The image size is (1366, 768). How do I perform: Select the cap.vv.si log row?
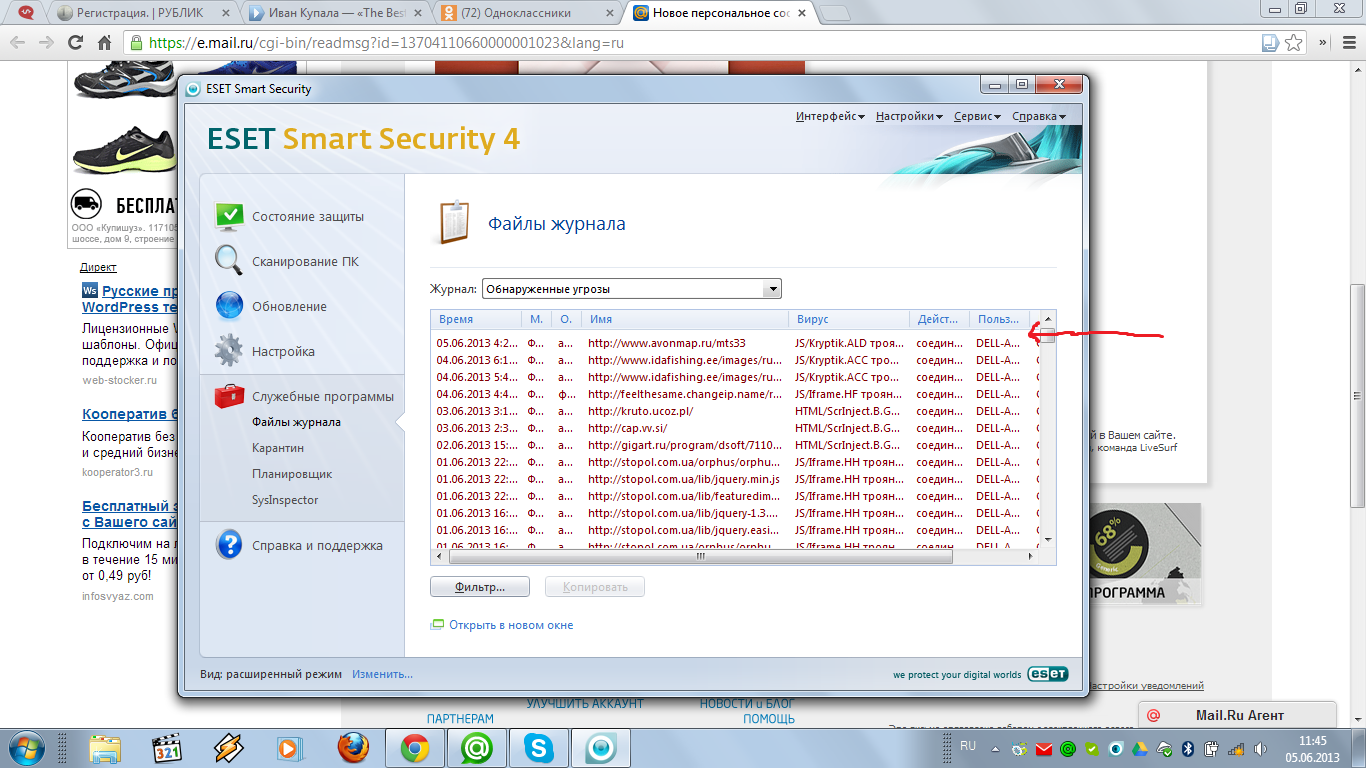point(735,428)
